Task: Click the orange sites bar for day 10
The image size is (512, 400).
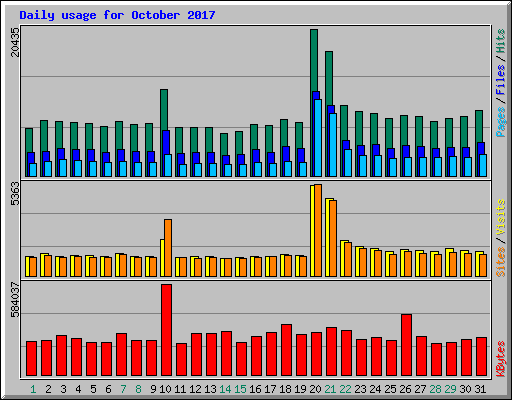Action: tap(168, 248)
